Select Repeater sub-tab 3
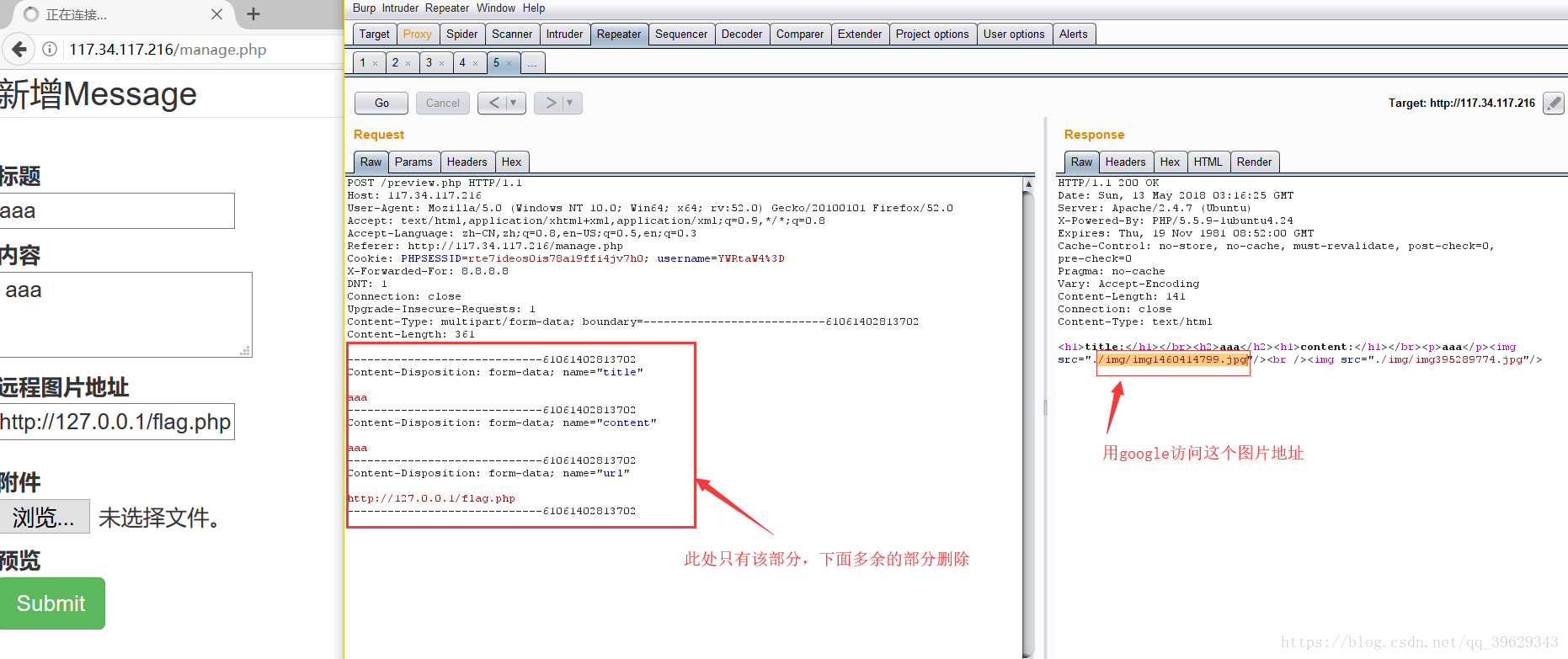 (x=429, y=63)
